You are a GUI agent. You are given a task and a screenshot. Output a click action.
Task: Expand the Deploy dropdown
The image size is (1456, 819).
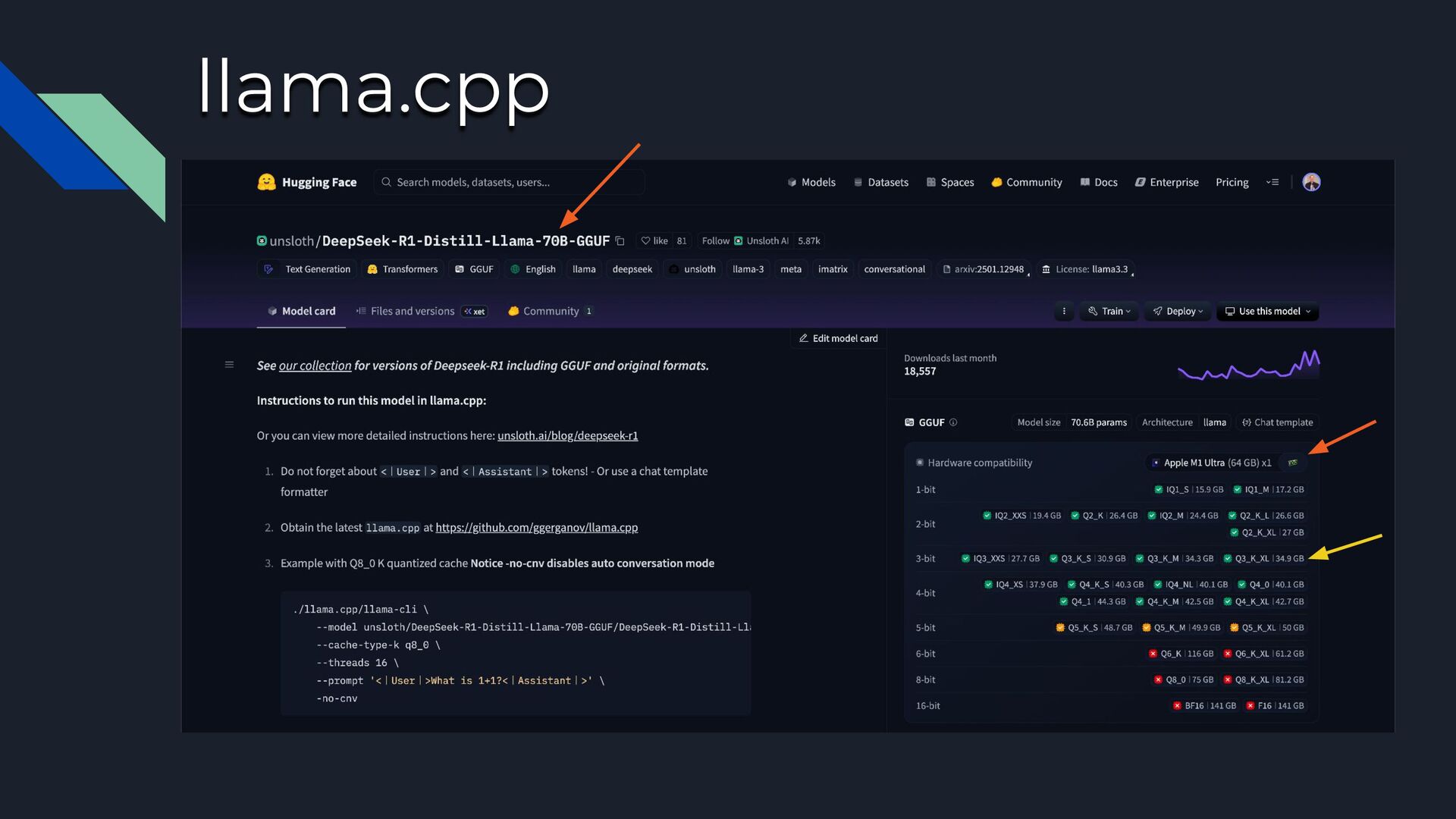coord(1178,312)
